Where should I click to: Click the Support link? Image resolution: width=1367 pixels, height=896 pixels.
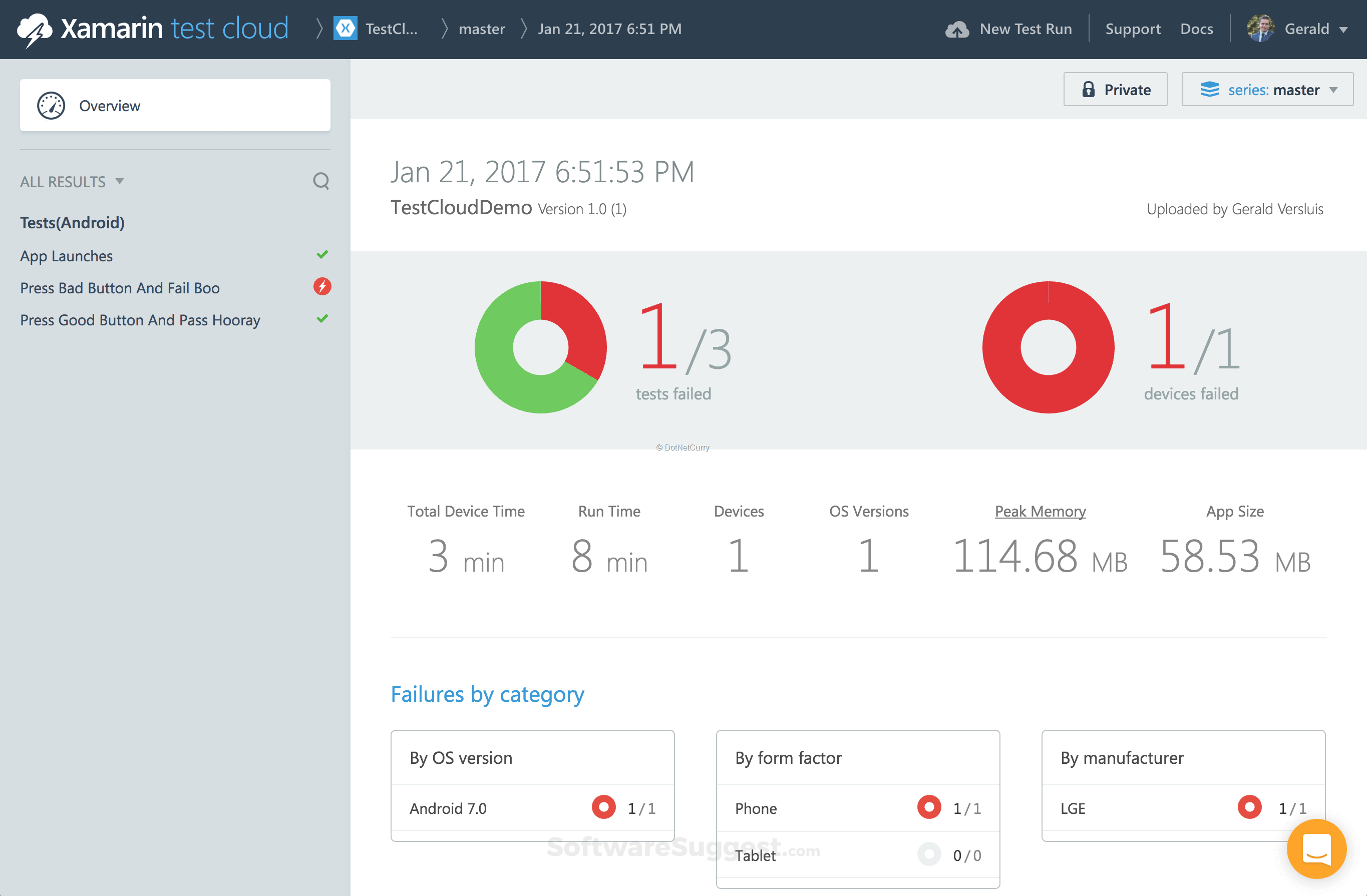pos(1132,28)
